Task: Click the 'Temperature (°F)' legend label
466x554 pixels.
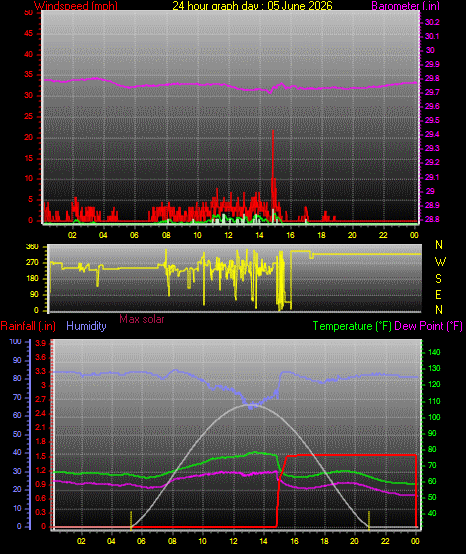Action: [352, 326]
